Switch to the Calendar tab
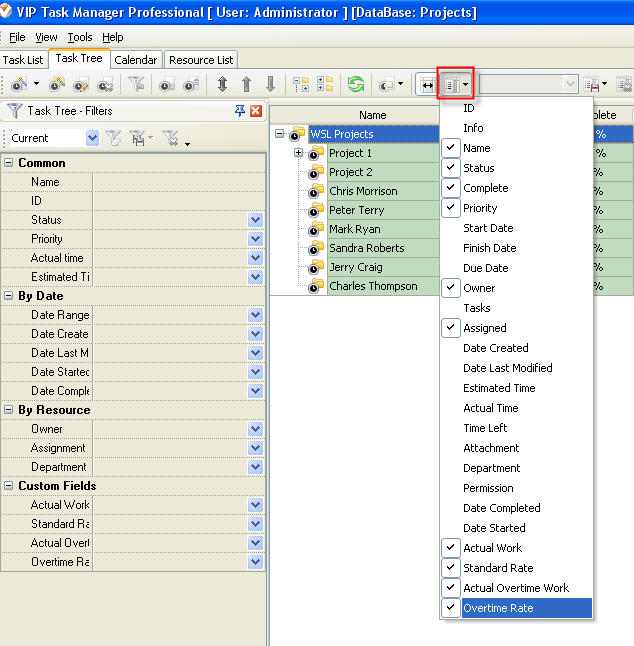This screenshot has width=634, height=646. [135, 60]
